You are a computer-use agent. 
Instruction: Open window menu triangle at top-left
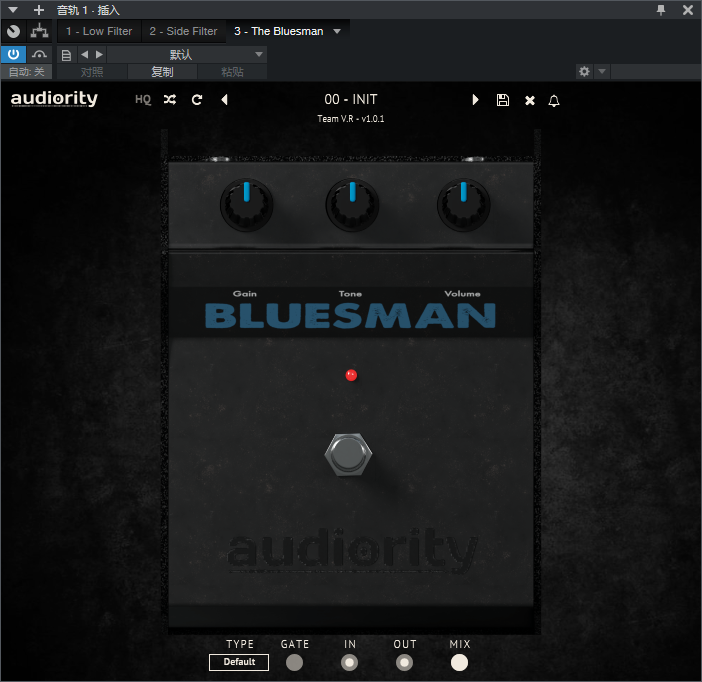[x=13, y=9]
